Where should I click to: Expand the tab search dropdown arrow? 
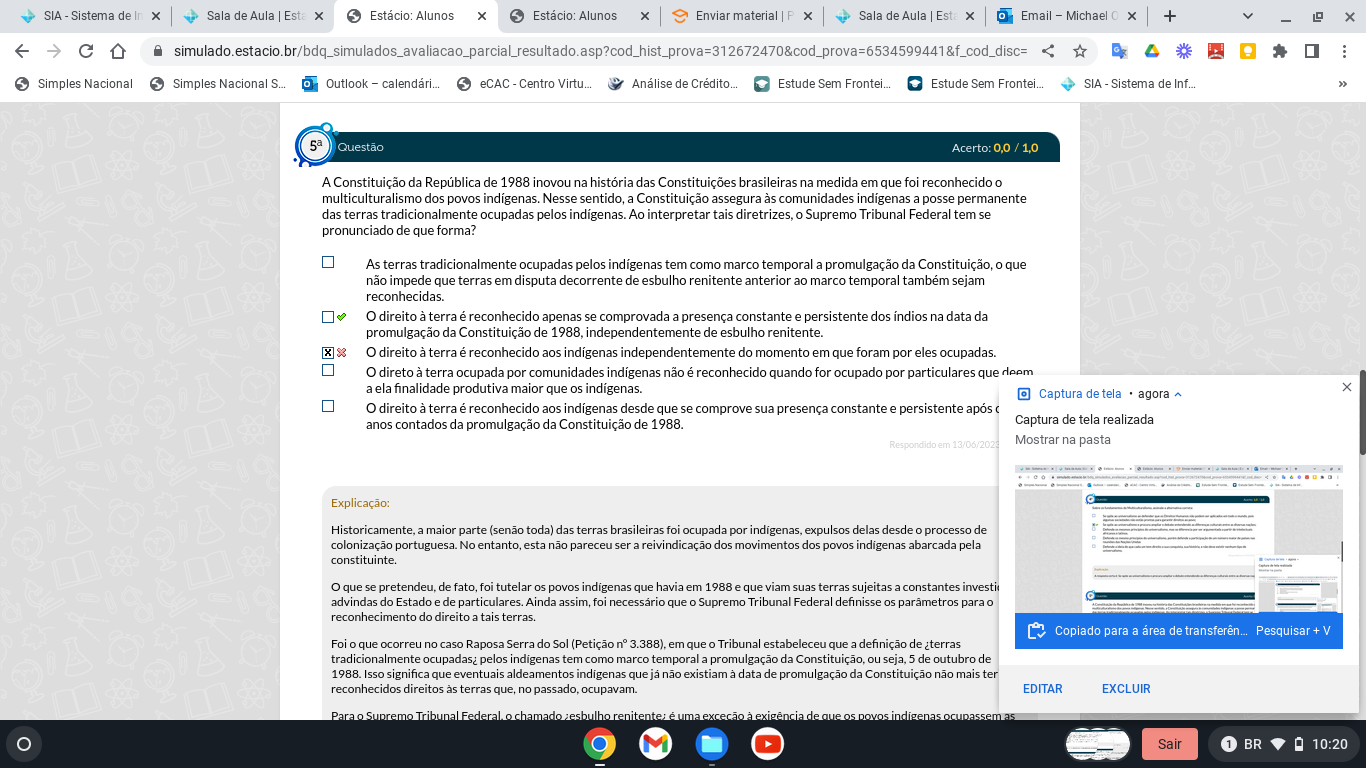tap(1248, 16)
